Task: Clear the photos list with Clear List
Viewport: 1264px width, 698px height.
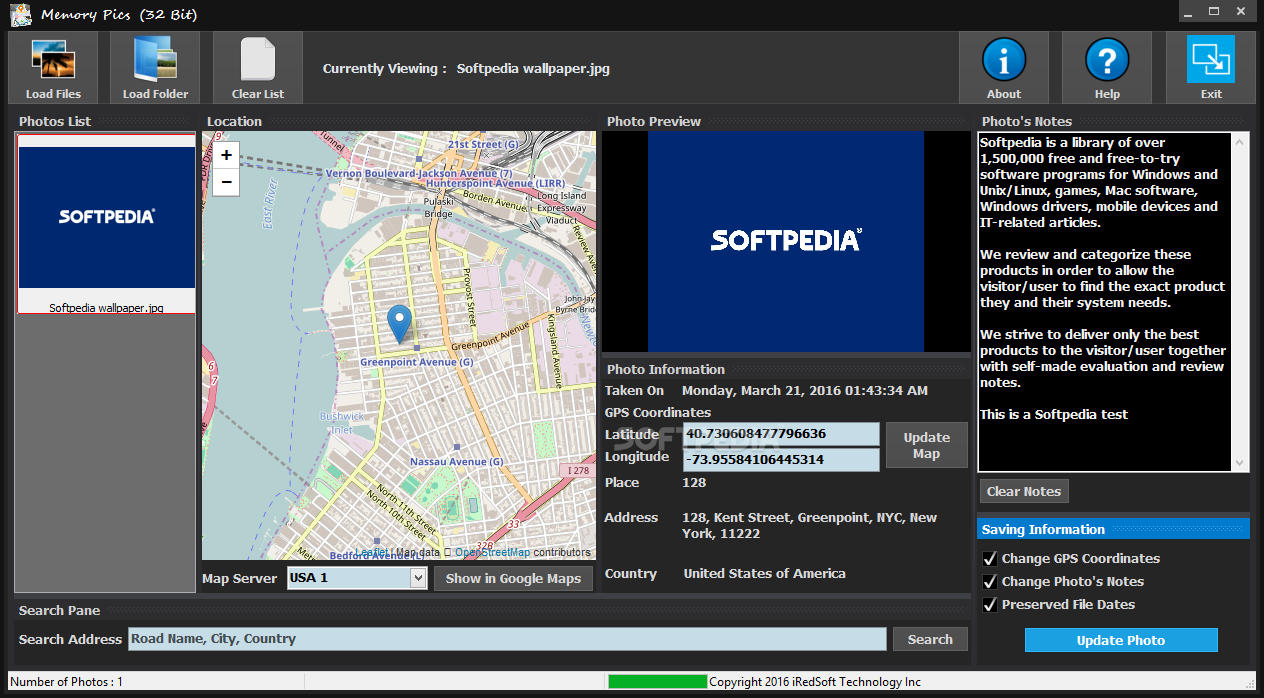Action: pos(258,67)
